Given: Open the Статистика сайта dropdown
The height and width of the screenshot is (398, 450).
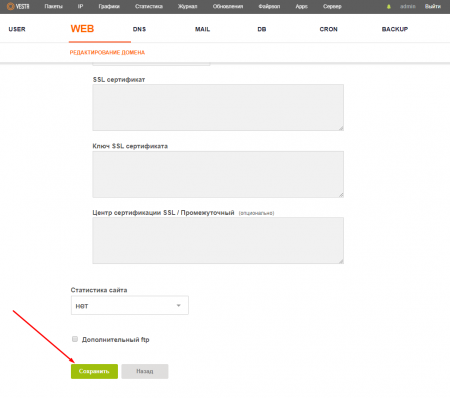Looking at the screenshot, I should click(x=130, y=305).
